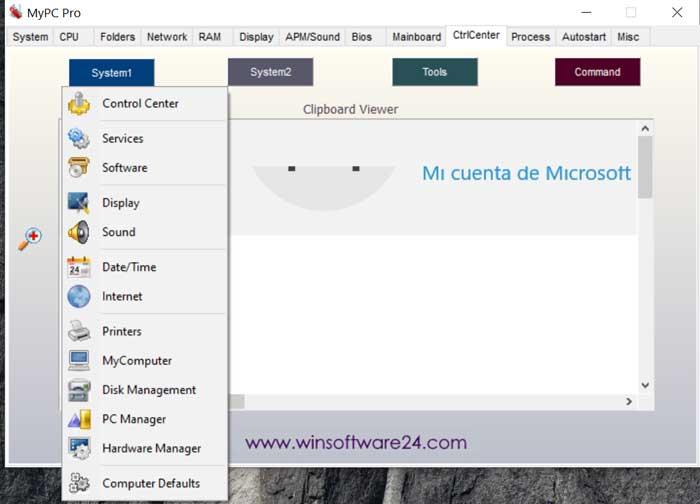Image resolution: width=700 pixels, height=504 pixels.
Task: Open Date/Time from the dropdown menu
Action: tap(145, 267)
